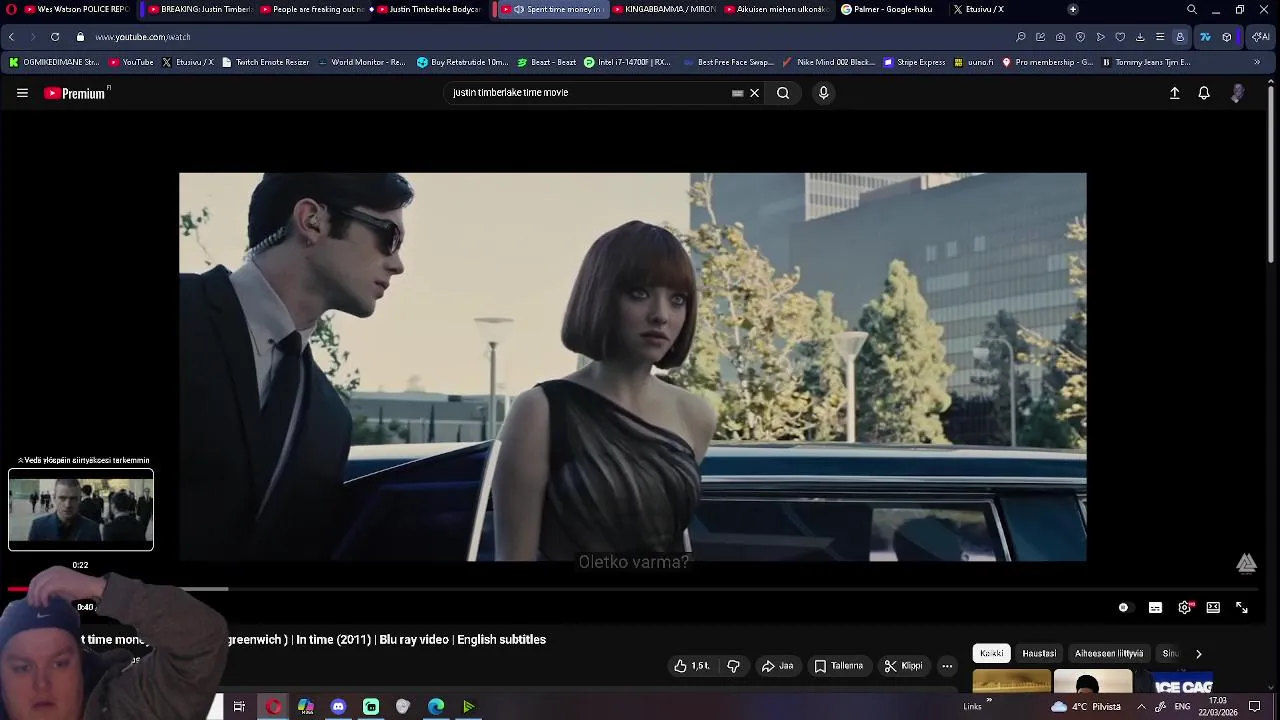This screenshot has width=1280, height=720.
Task: Open browser tab search magnifier in title bar
Action: point(1191,9)
